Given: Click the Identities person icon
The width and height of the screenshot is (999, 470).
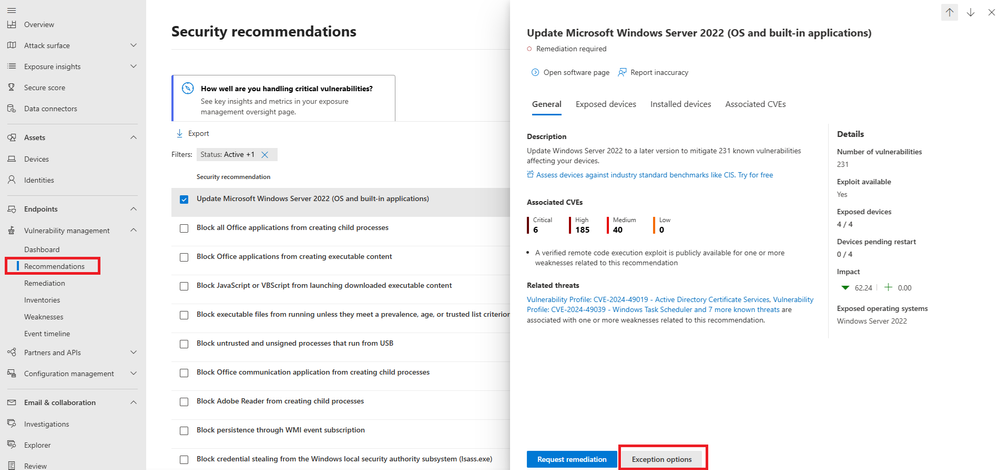Looking at the screenshot, I should [x=11, y=180].
